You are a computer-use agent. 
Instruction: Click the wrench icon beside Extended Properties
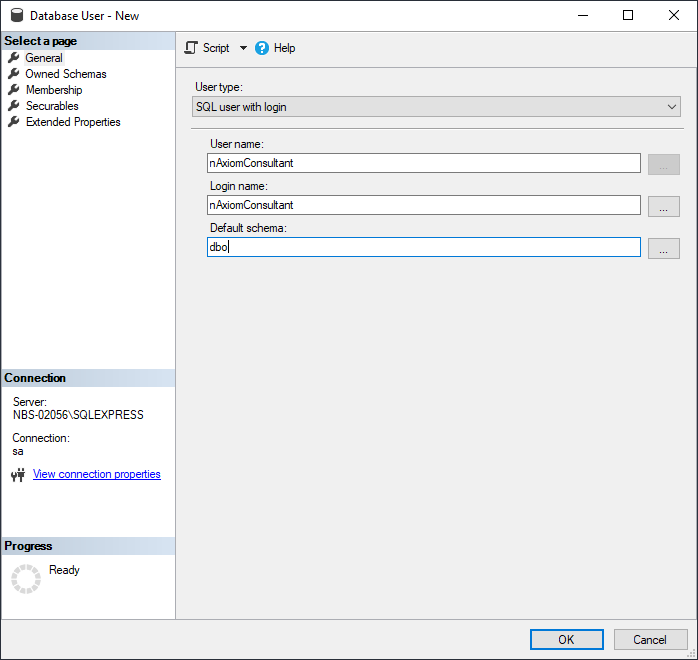pyautogui.click(x=14, y=122)
